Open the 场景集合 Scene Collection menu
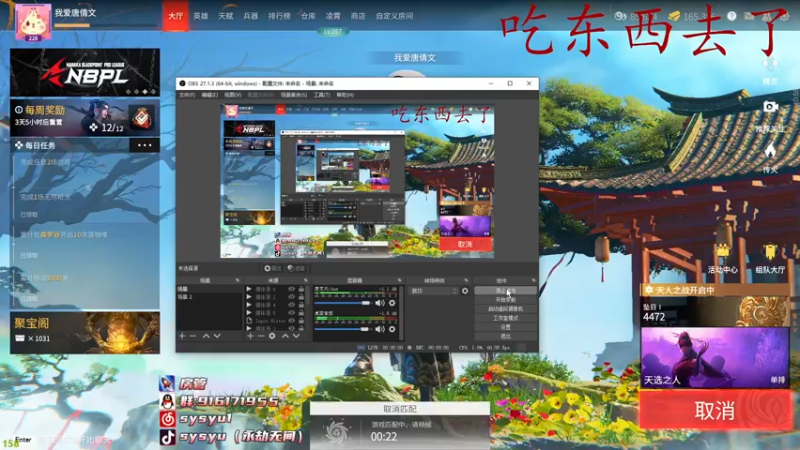The image size is (800, 450). [293, 95]
